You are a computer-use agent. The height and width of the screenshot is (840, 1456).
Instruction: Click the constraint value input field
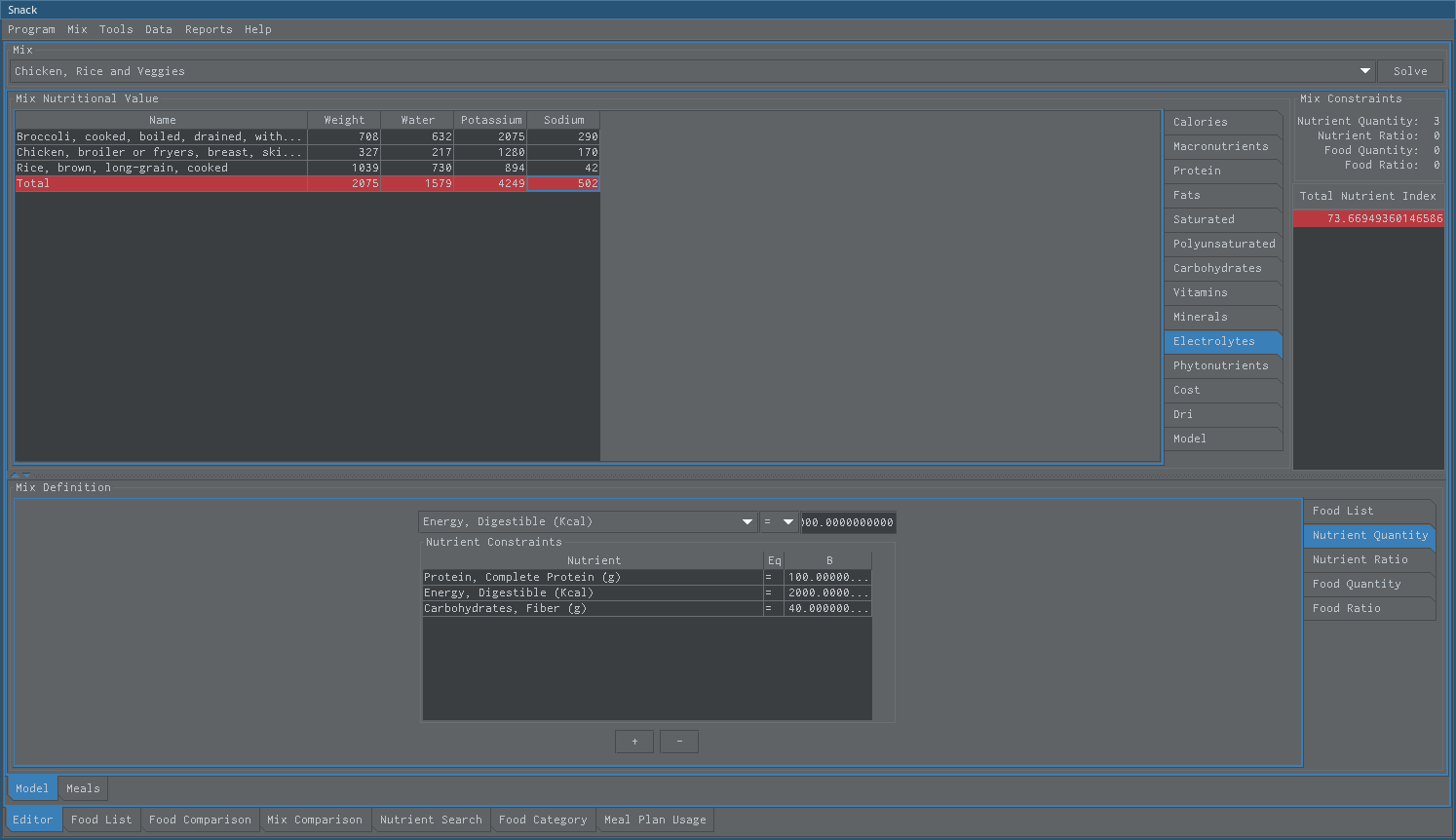[x=848, y=522]
